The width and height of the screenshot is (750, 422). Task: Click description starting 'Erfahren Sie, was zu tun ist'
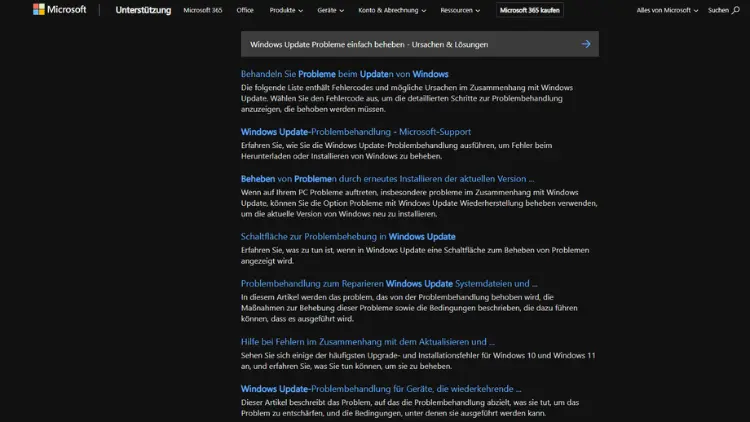tap(415, 255)
